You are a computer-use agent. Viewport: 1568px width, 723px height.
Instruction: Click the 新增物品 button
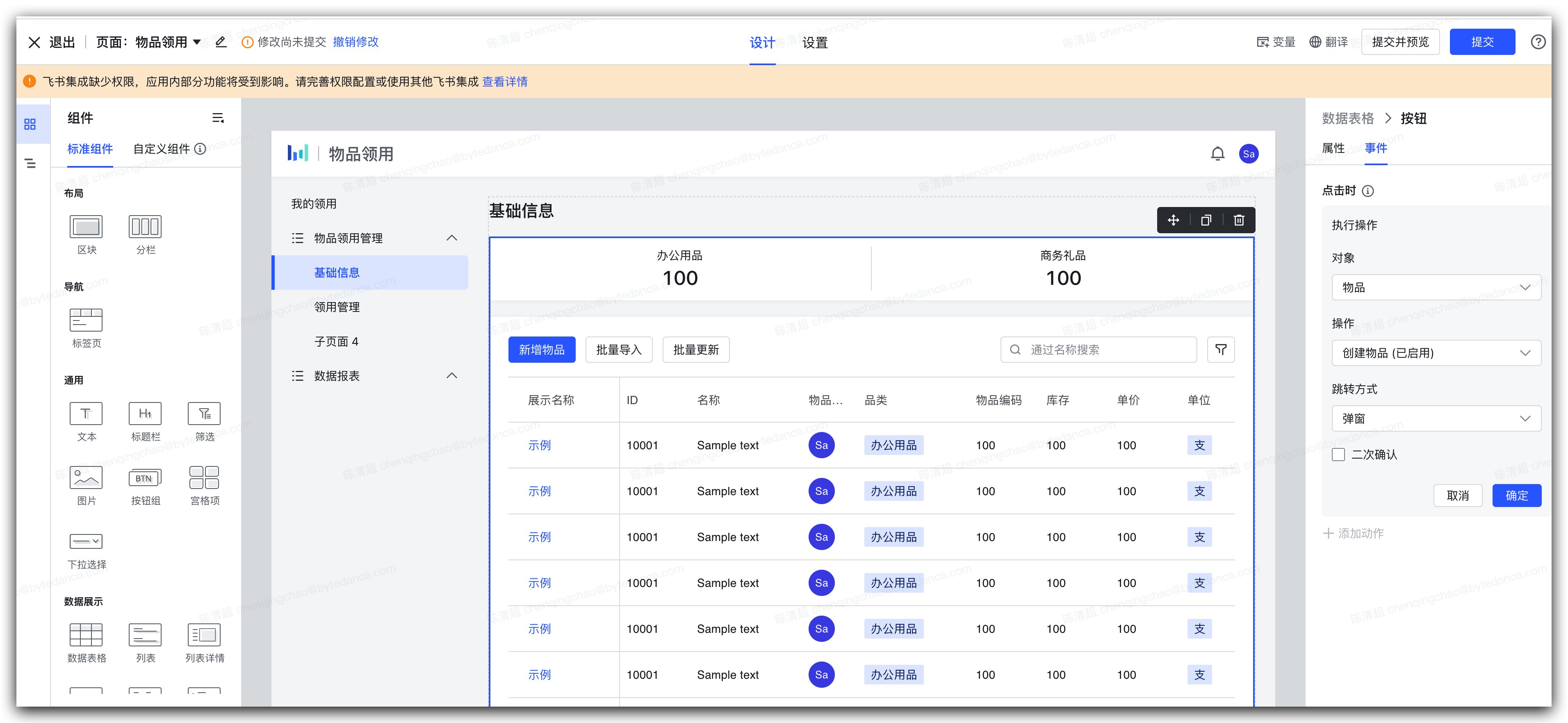(x=542, y=349)
